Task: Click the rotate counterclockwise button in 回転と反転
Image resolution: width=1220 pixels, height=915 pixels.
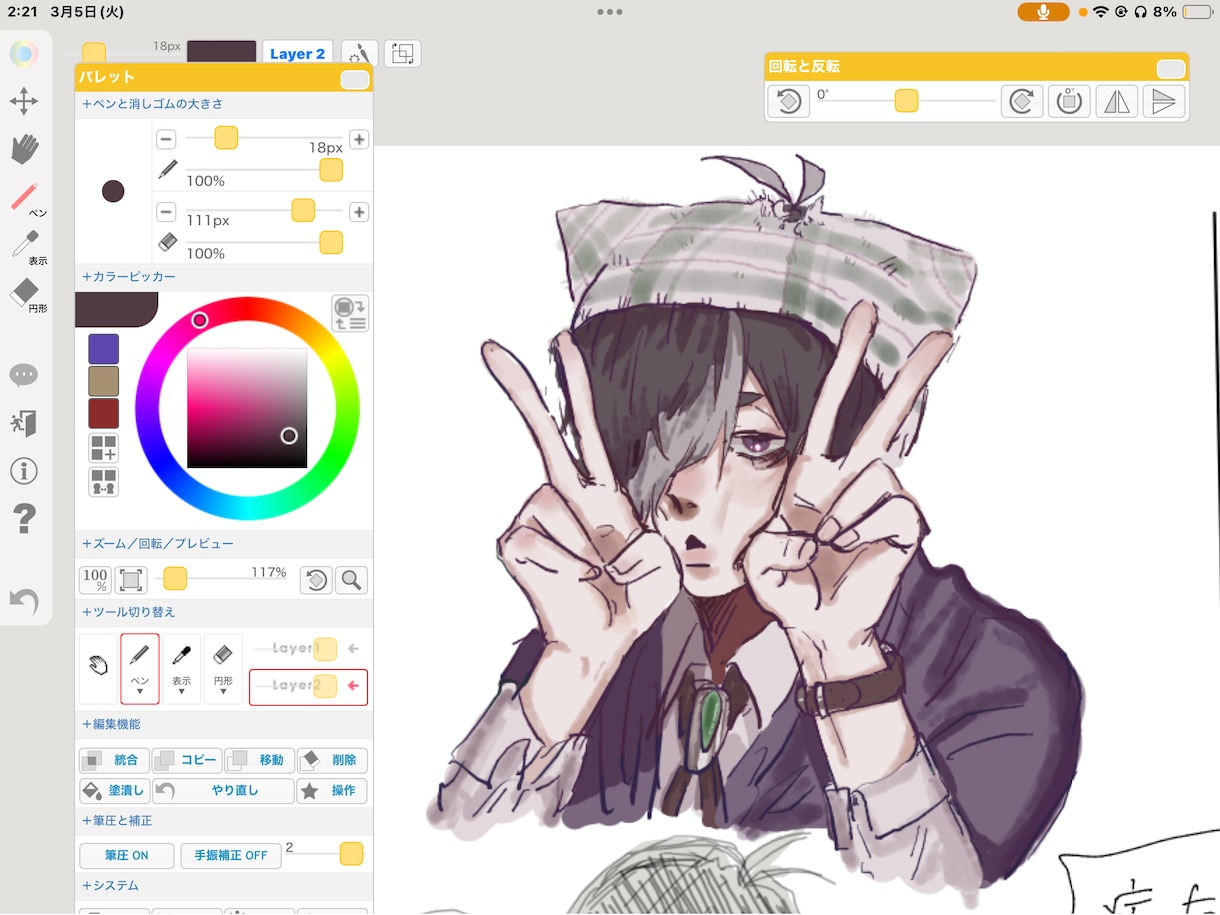Action: coord(788,101)
